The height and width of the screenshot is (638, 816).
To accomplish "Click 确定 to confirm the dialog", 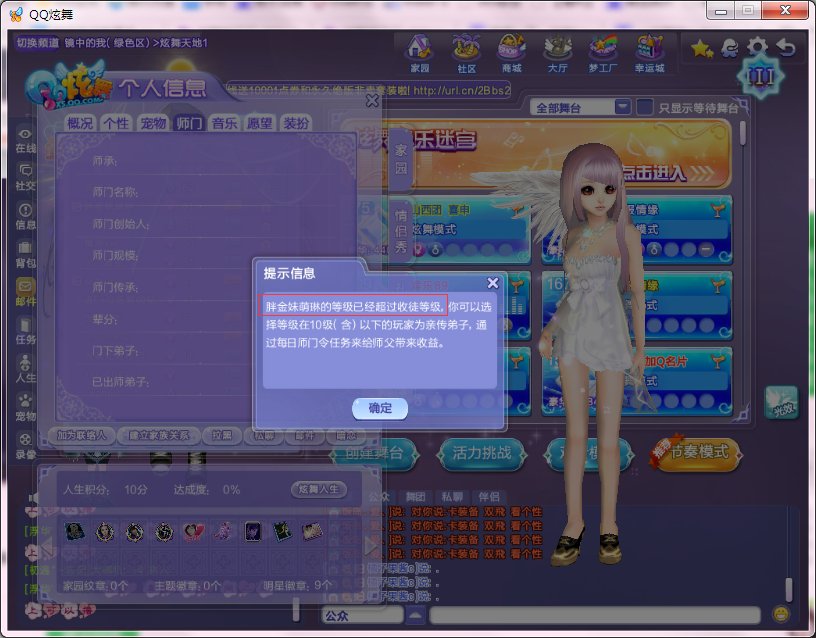I will pyautogui.click(x=378, y=410).
